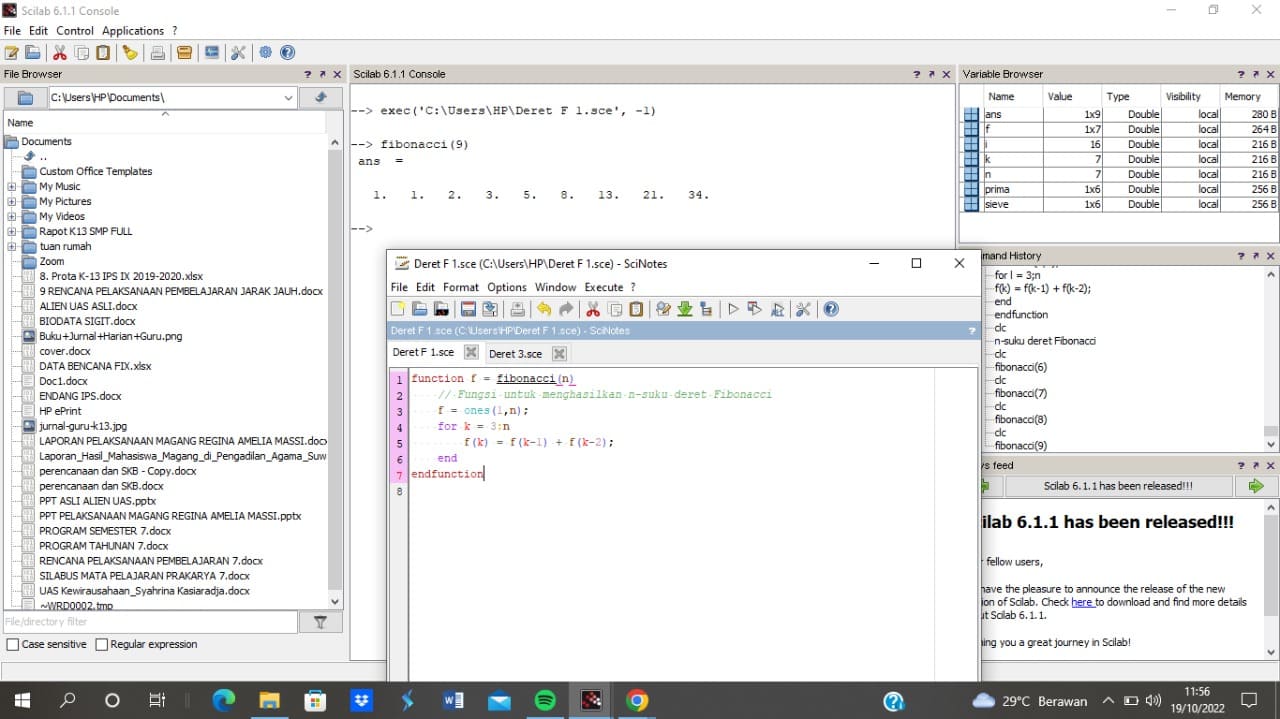Select jurnal-guru-k13.jpg in file list

pyautogui.click(x=83, y=427)
